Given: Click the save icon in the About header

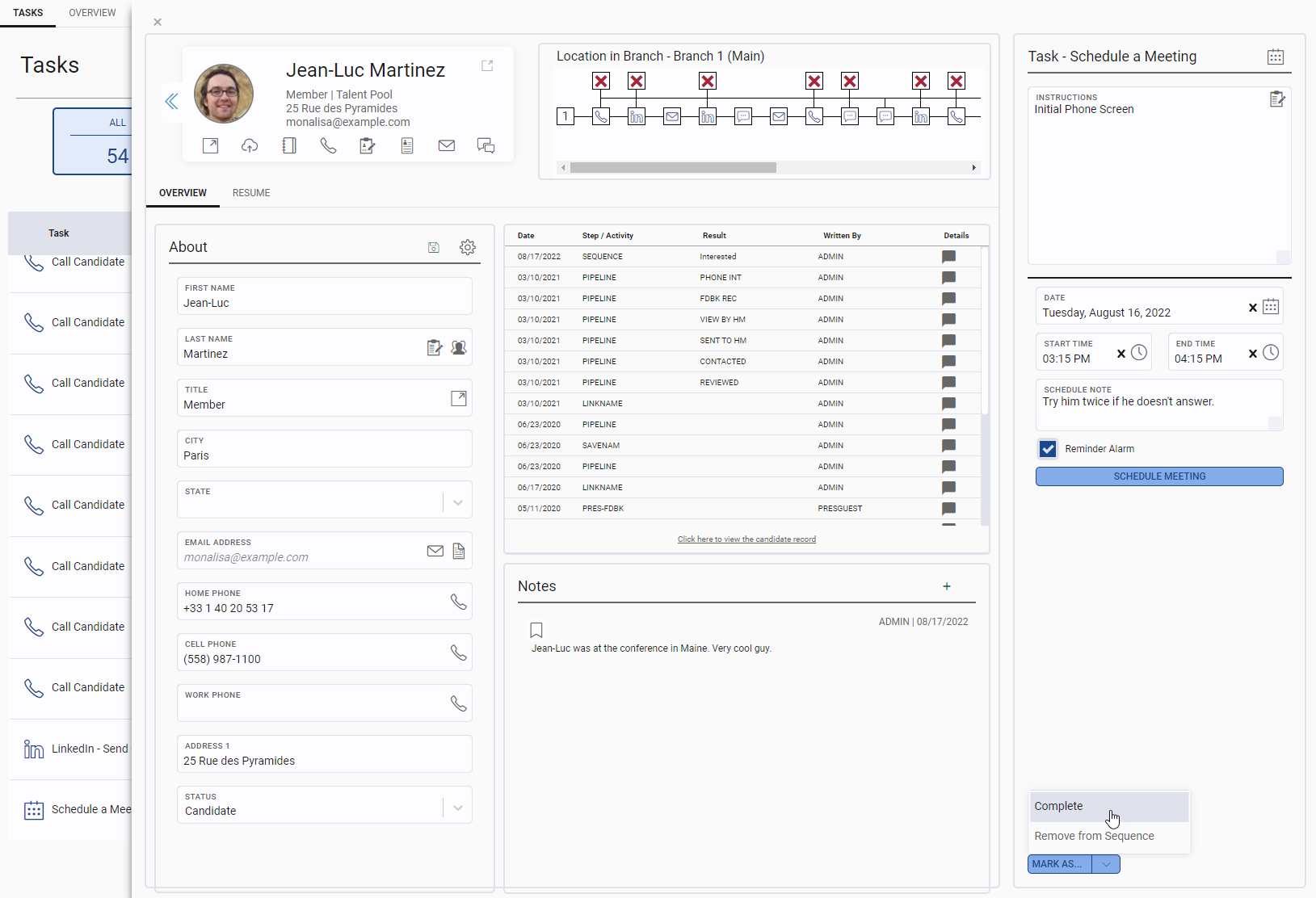Looking at the screenshot, I should [434, 247].
